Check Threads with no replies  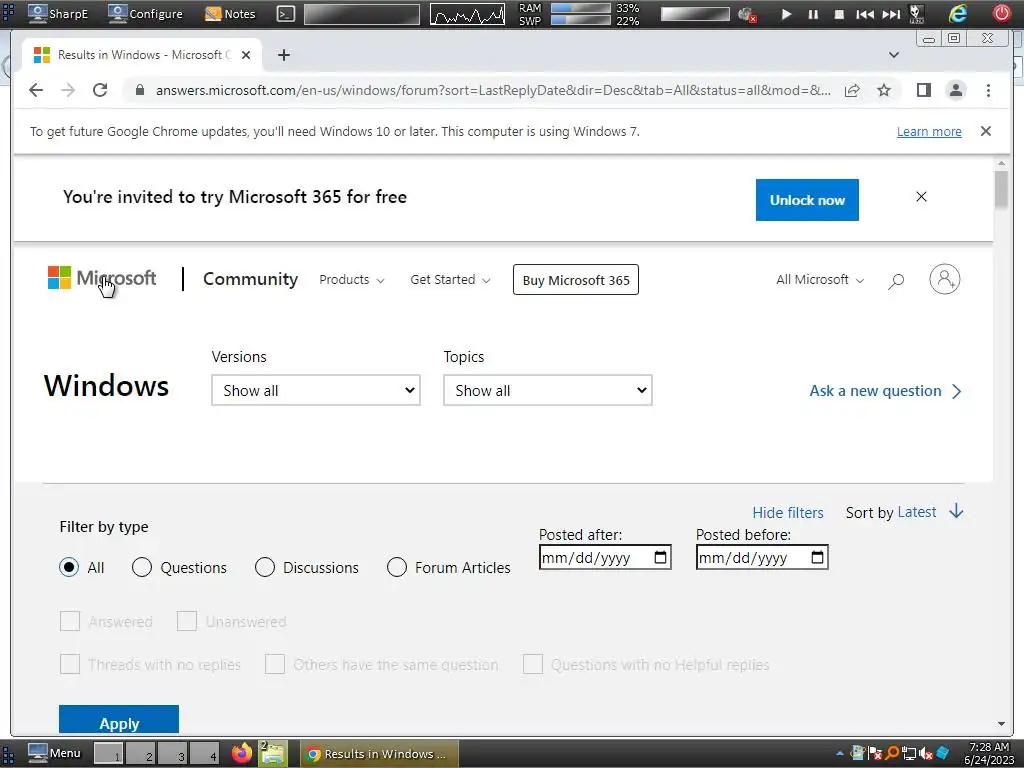(x=70, y=664)
